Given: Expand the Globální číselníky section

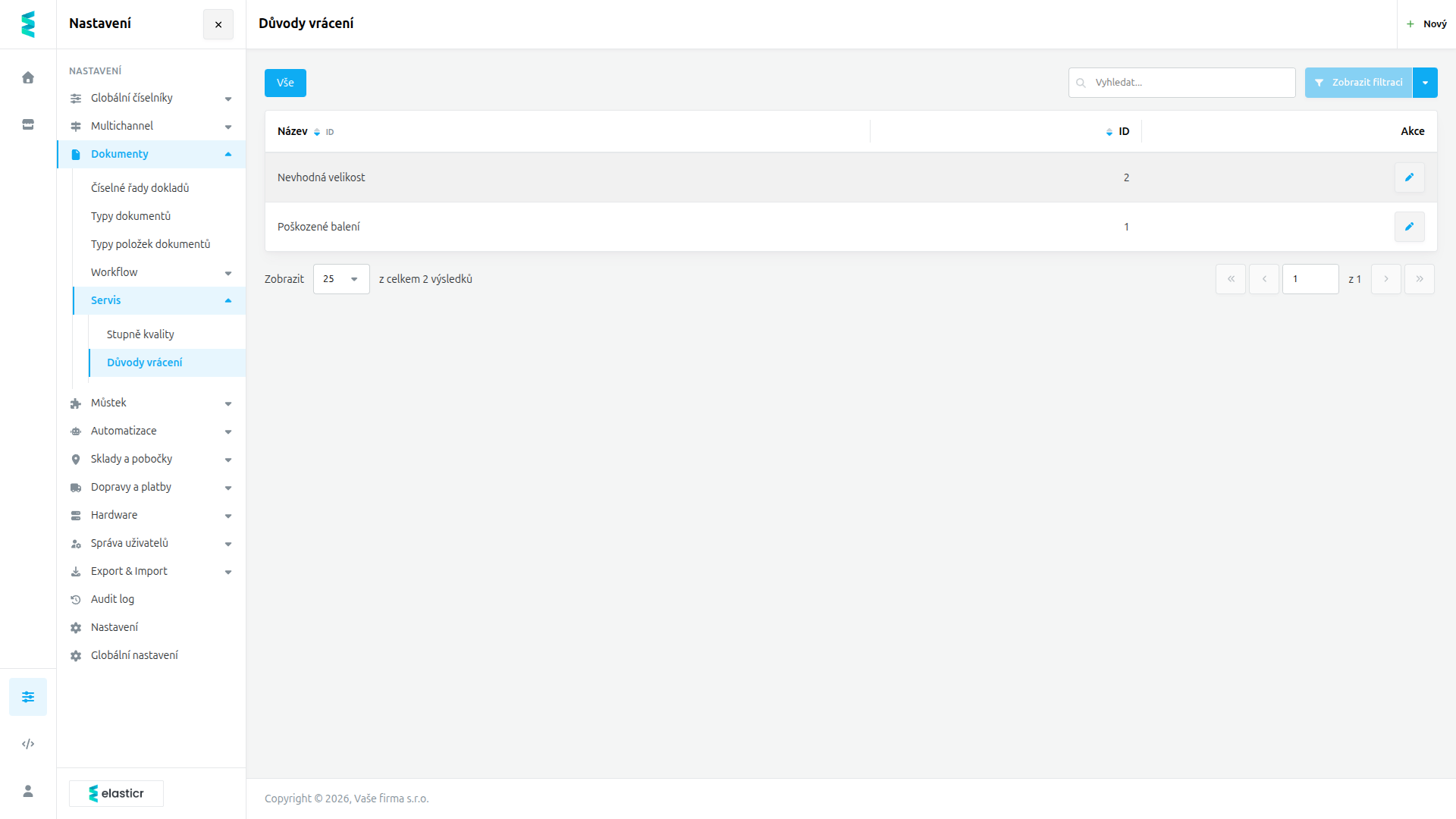Looking at the screenshot, I should (x=151, y=98).
